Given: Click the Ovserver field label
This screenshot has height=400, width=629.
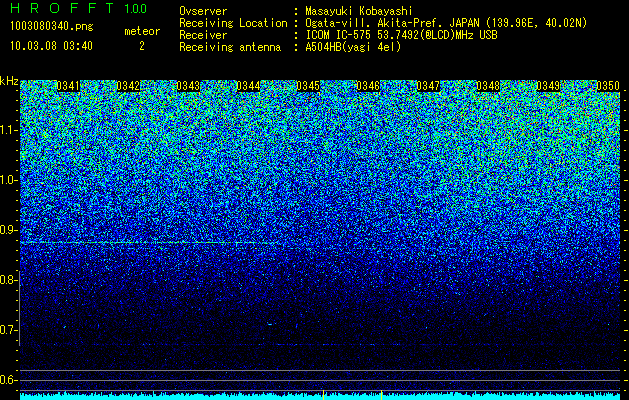Looking at the screenshot, I should point(203,11).
